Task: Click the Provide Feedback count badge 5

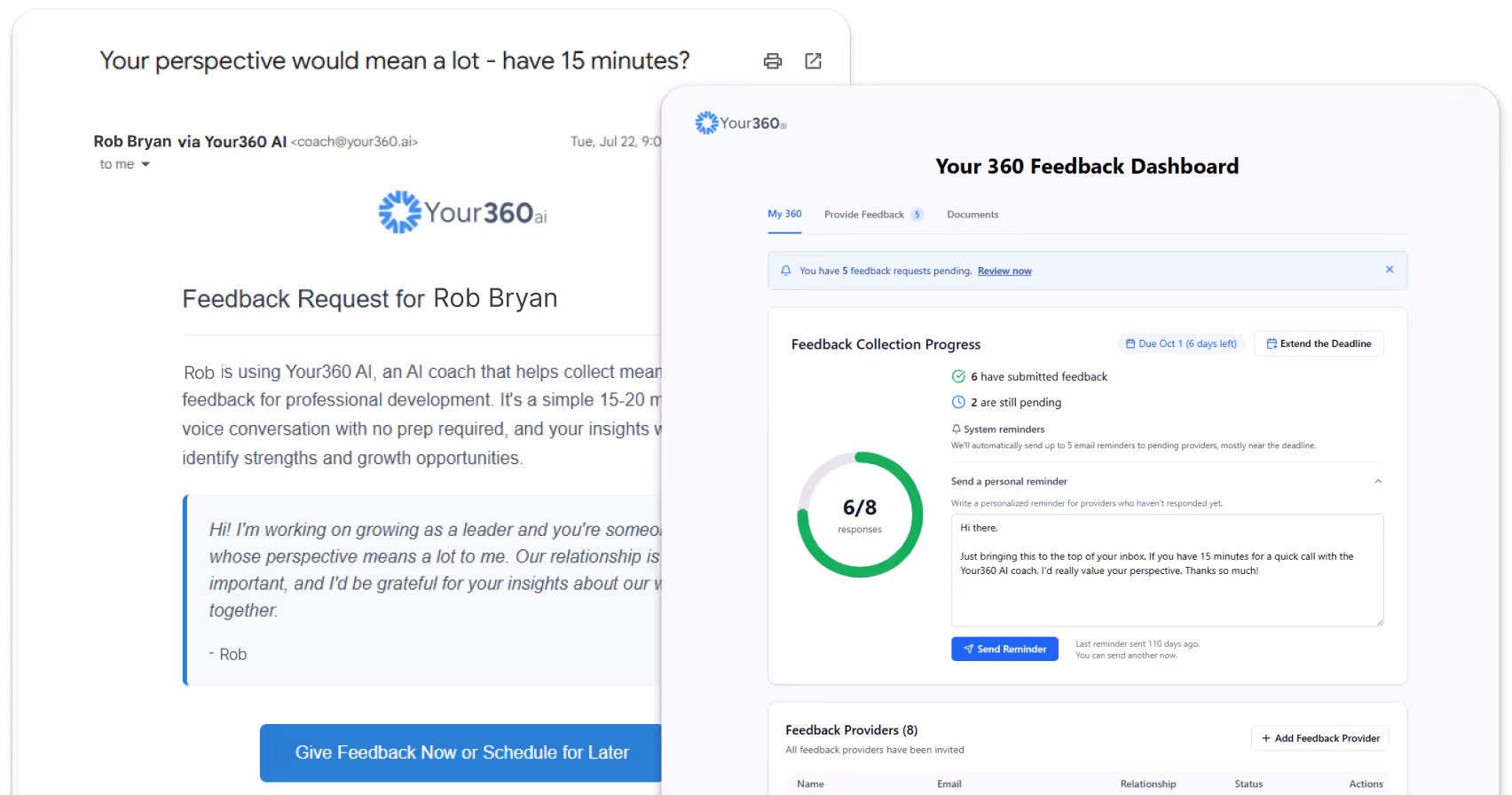Action: point(917,215)
